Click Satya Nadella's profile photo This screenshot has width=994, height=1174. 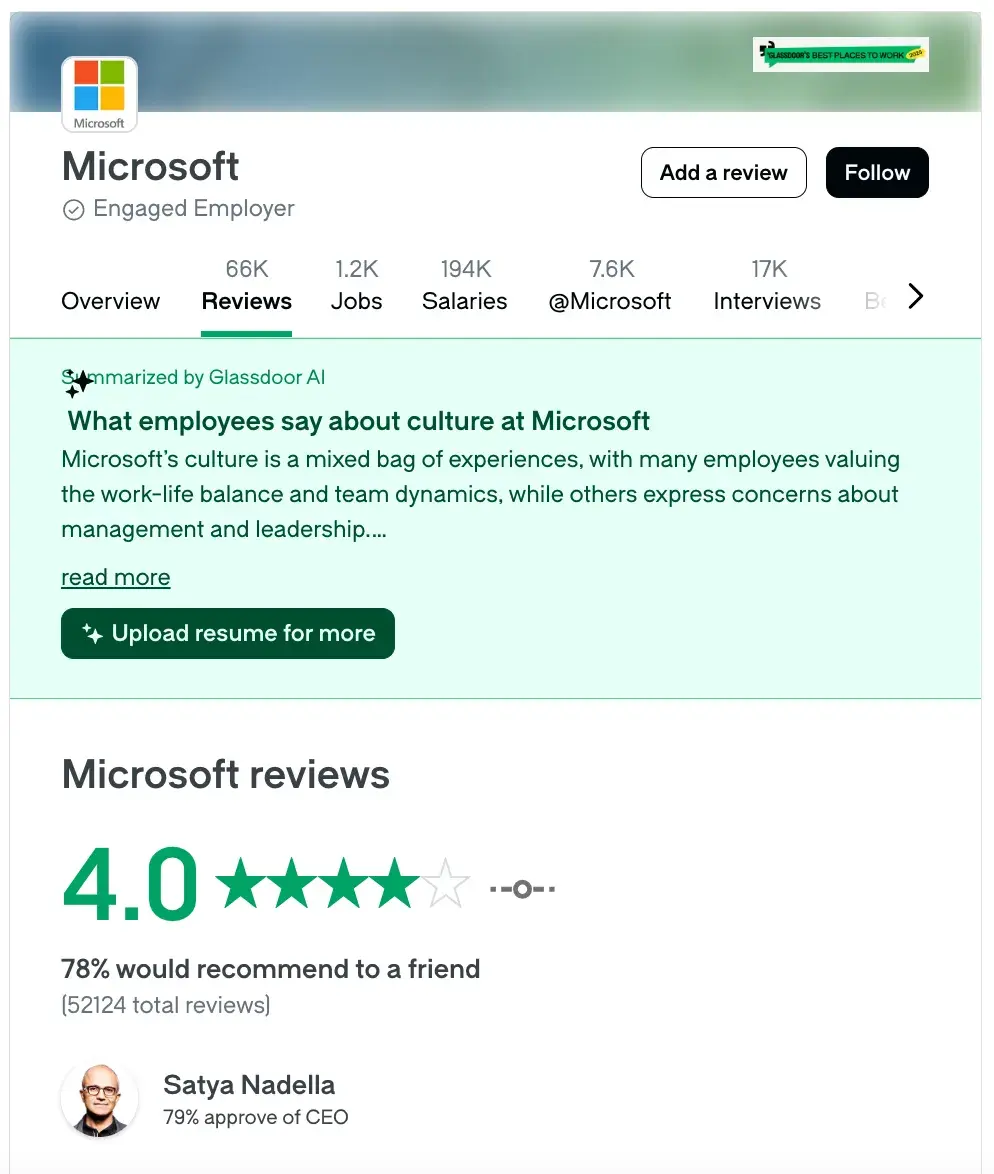click(x=99, y=1099)
